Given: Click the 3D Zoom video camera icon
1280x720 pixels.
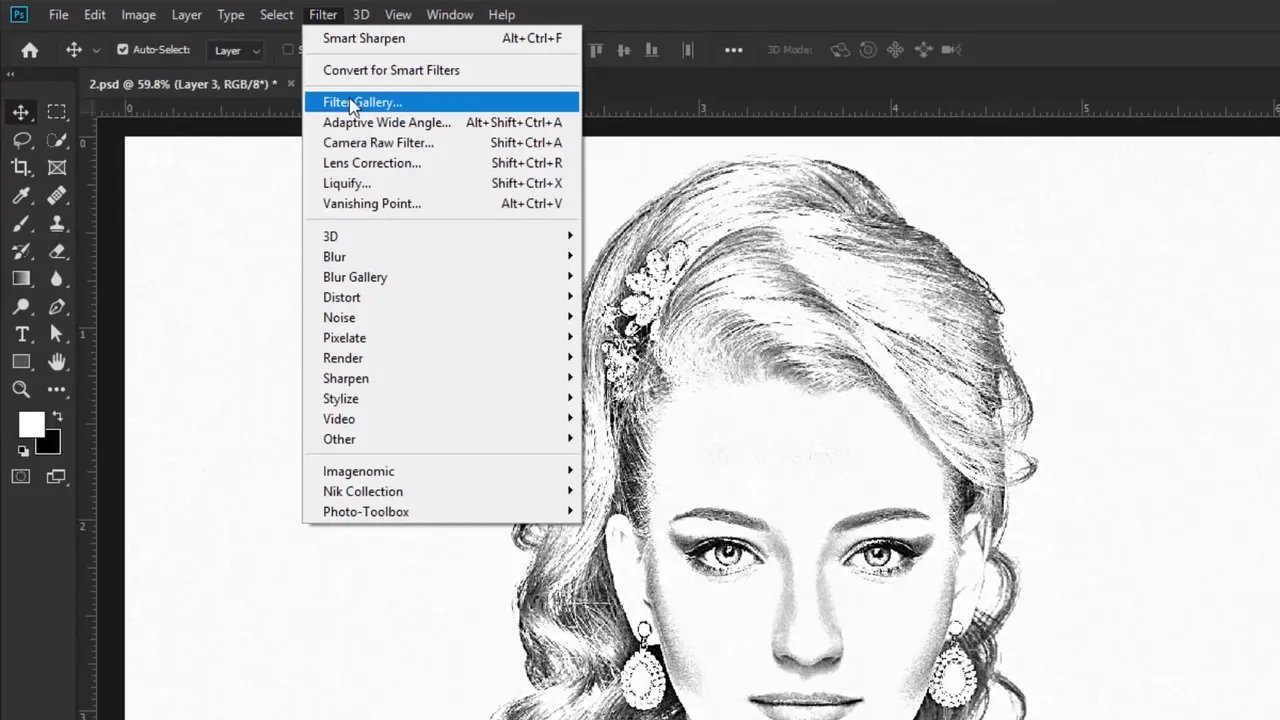Looking at the screenshot, I should [951, 50].
